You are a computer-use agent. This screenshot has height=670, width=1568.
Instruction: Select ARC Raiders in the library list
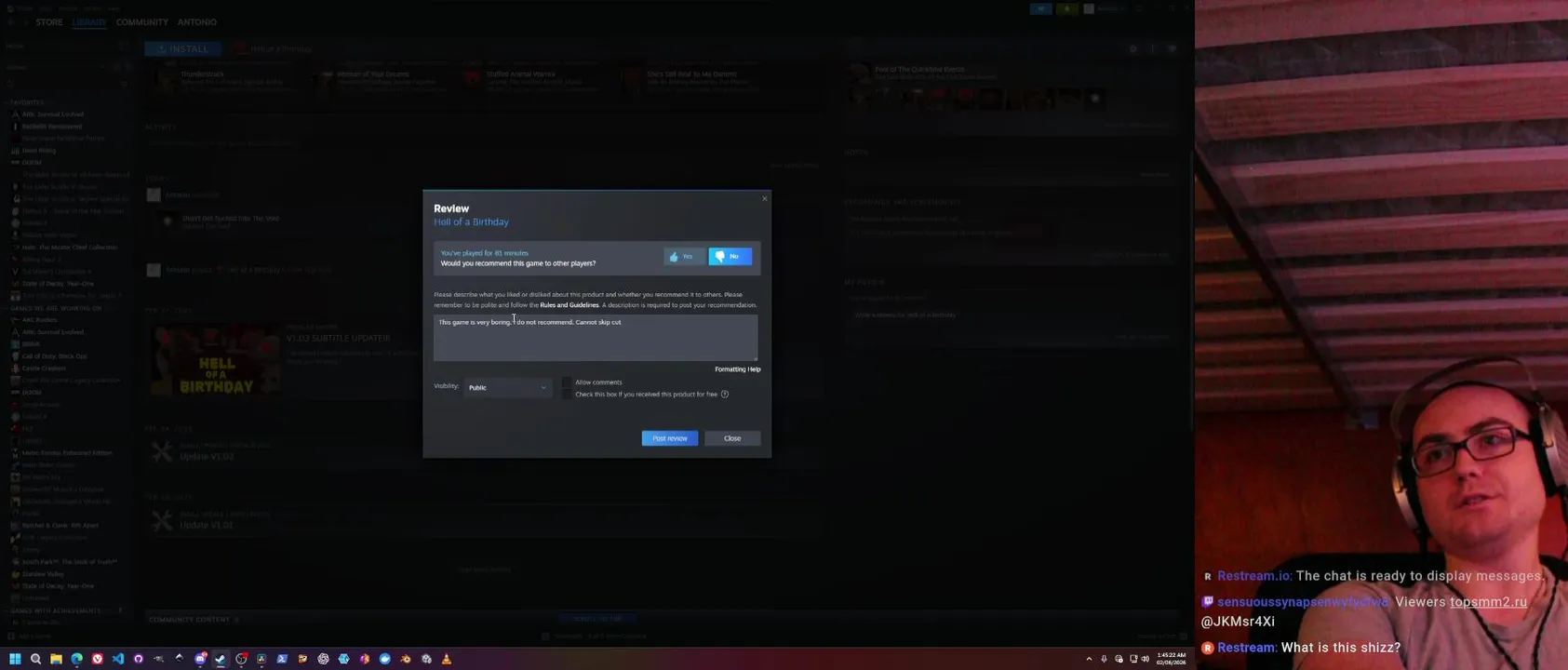39,320
